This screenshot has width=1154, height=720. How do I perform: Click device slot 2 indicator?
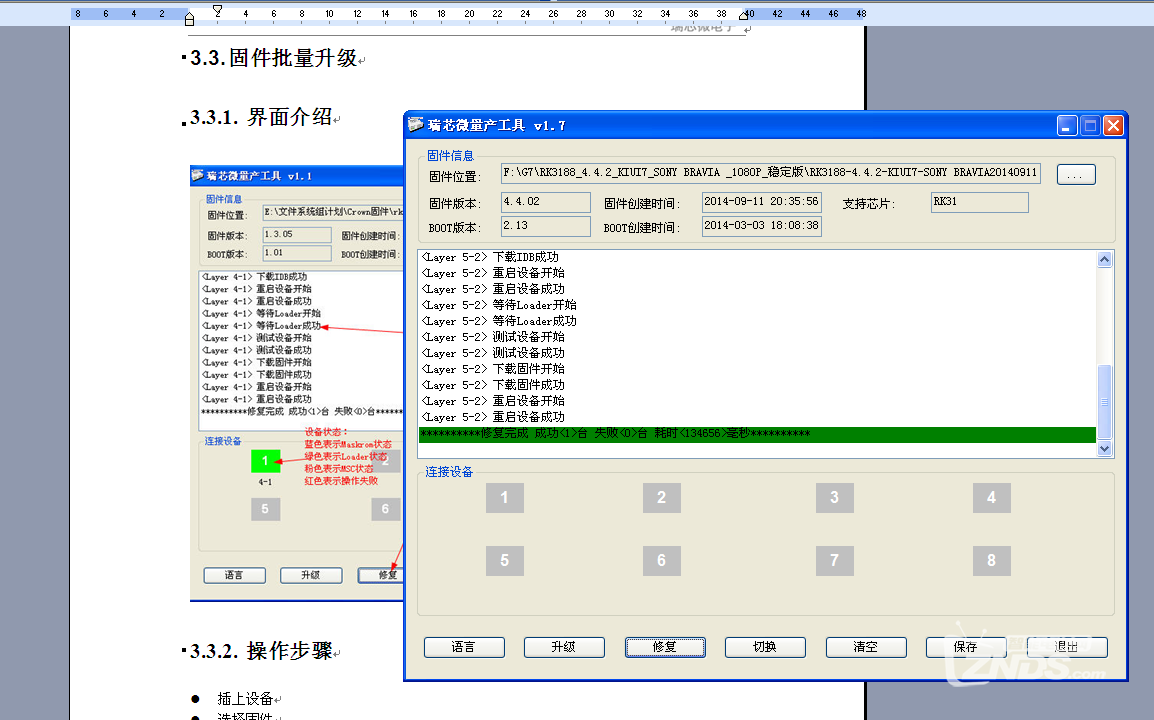(x=661, y=498)
